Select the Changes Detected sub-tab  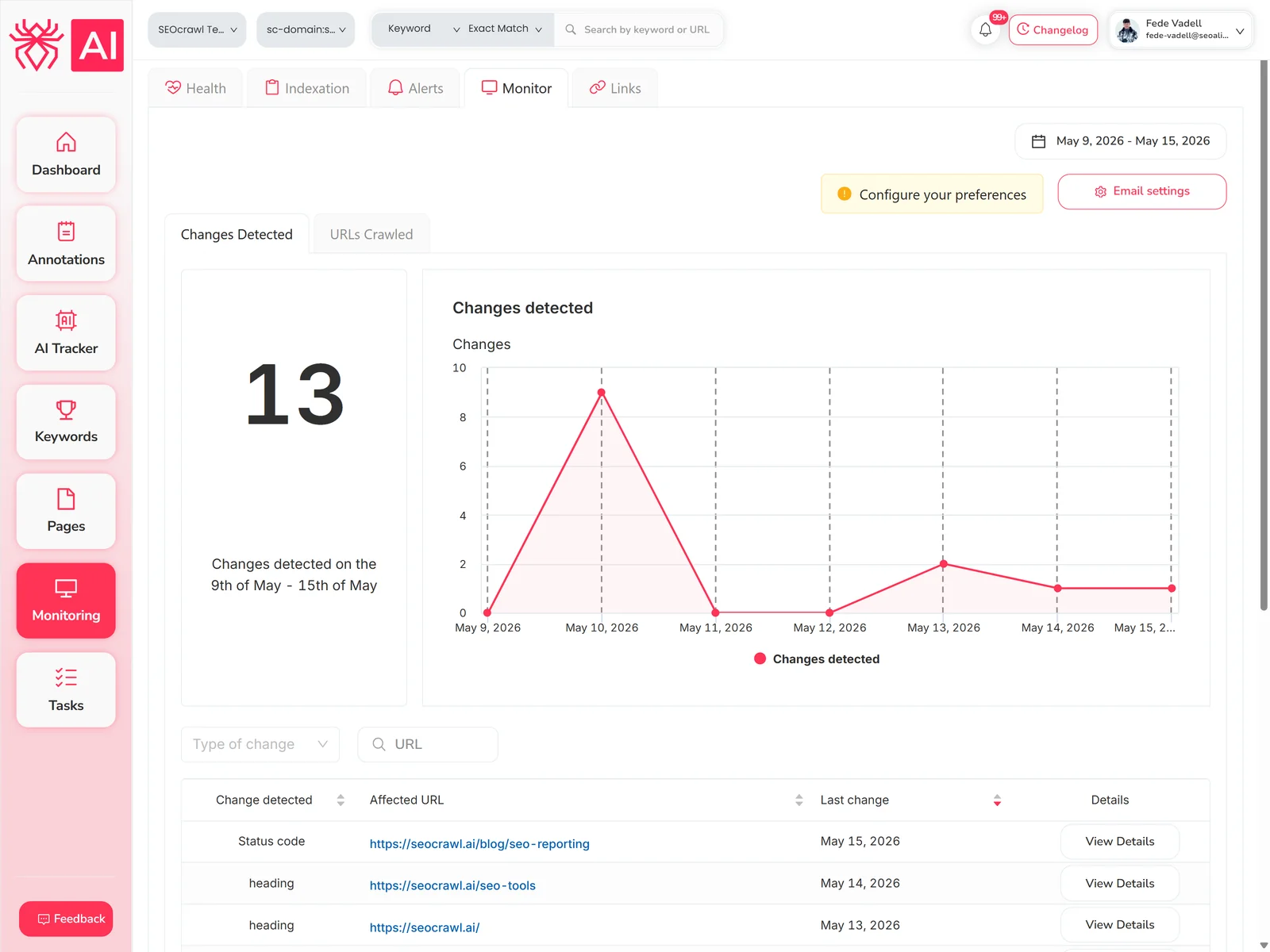pos(237,234)
